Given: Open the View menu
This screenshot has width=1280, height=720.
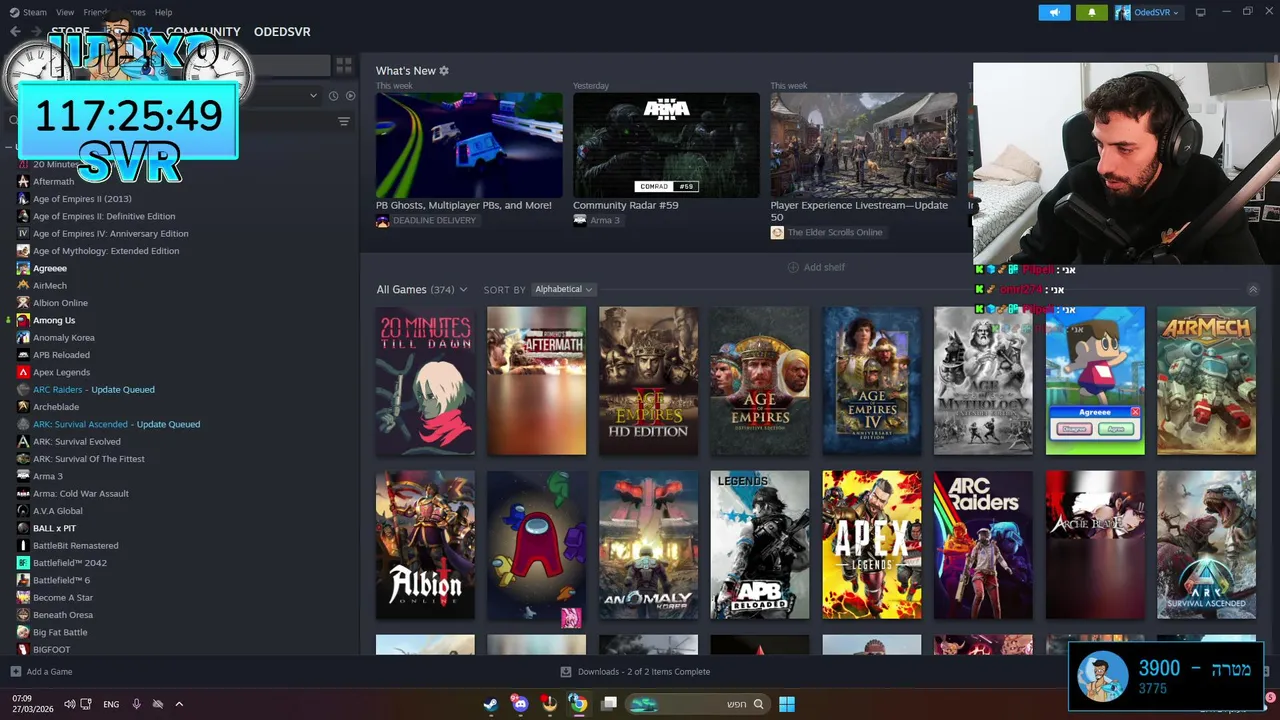Looking at the screenshot, I should coord(65,12).
